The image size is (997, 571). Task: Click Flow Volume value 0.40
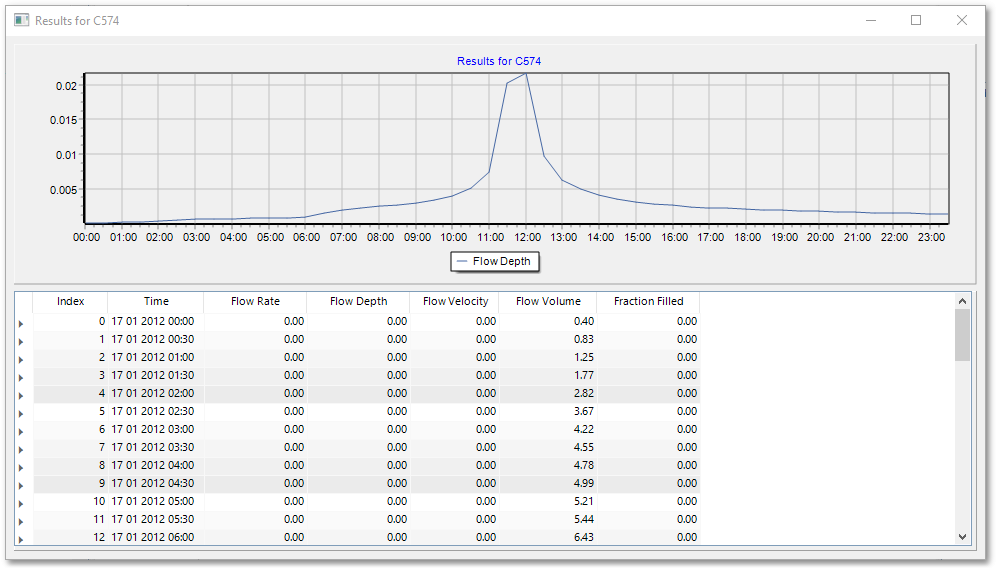point(584,321)
